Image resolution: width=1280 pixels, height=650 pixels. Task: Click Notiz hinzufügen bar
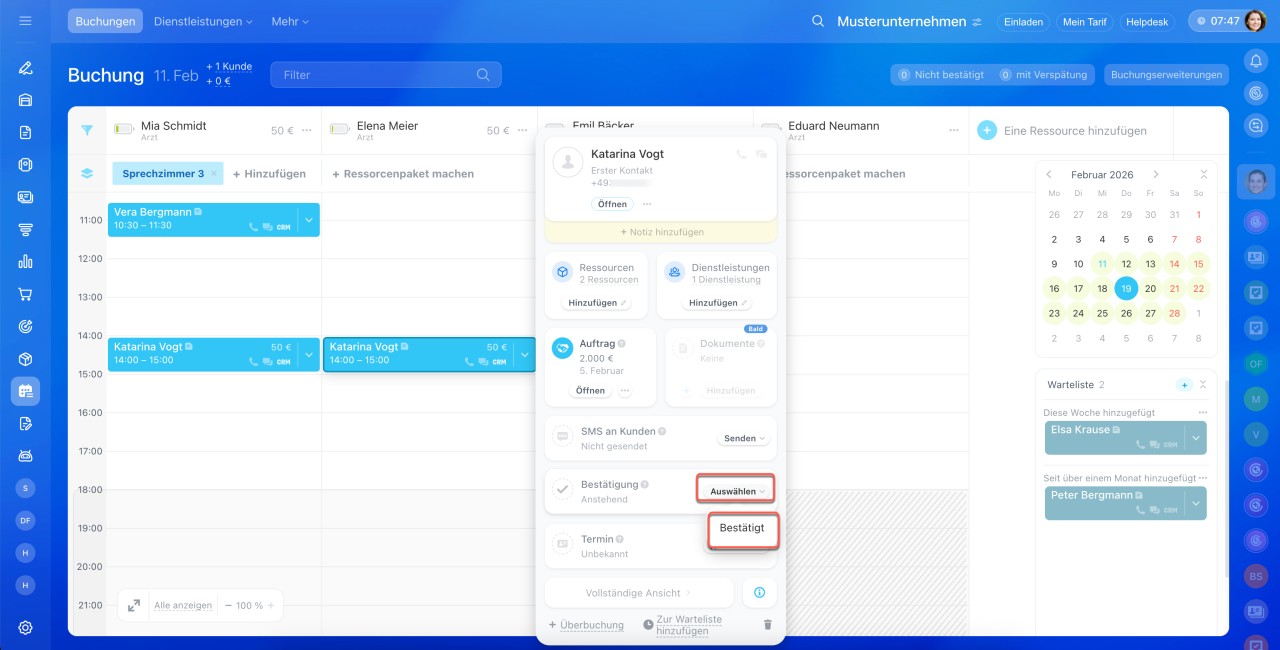(x=661, y=232)
